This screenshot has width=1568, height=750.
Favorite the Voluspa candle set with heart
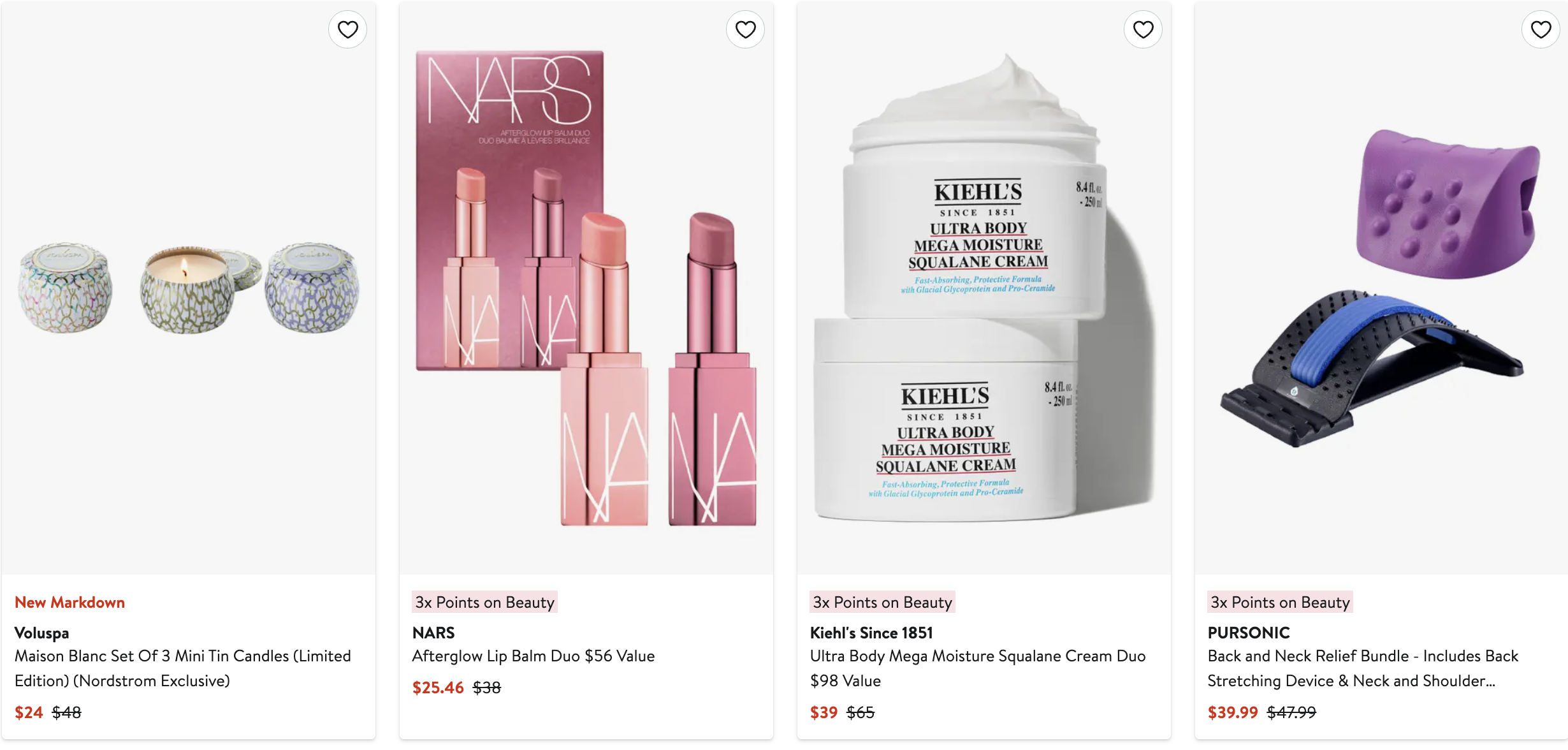coord(347,29)
